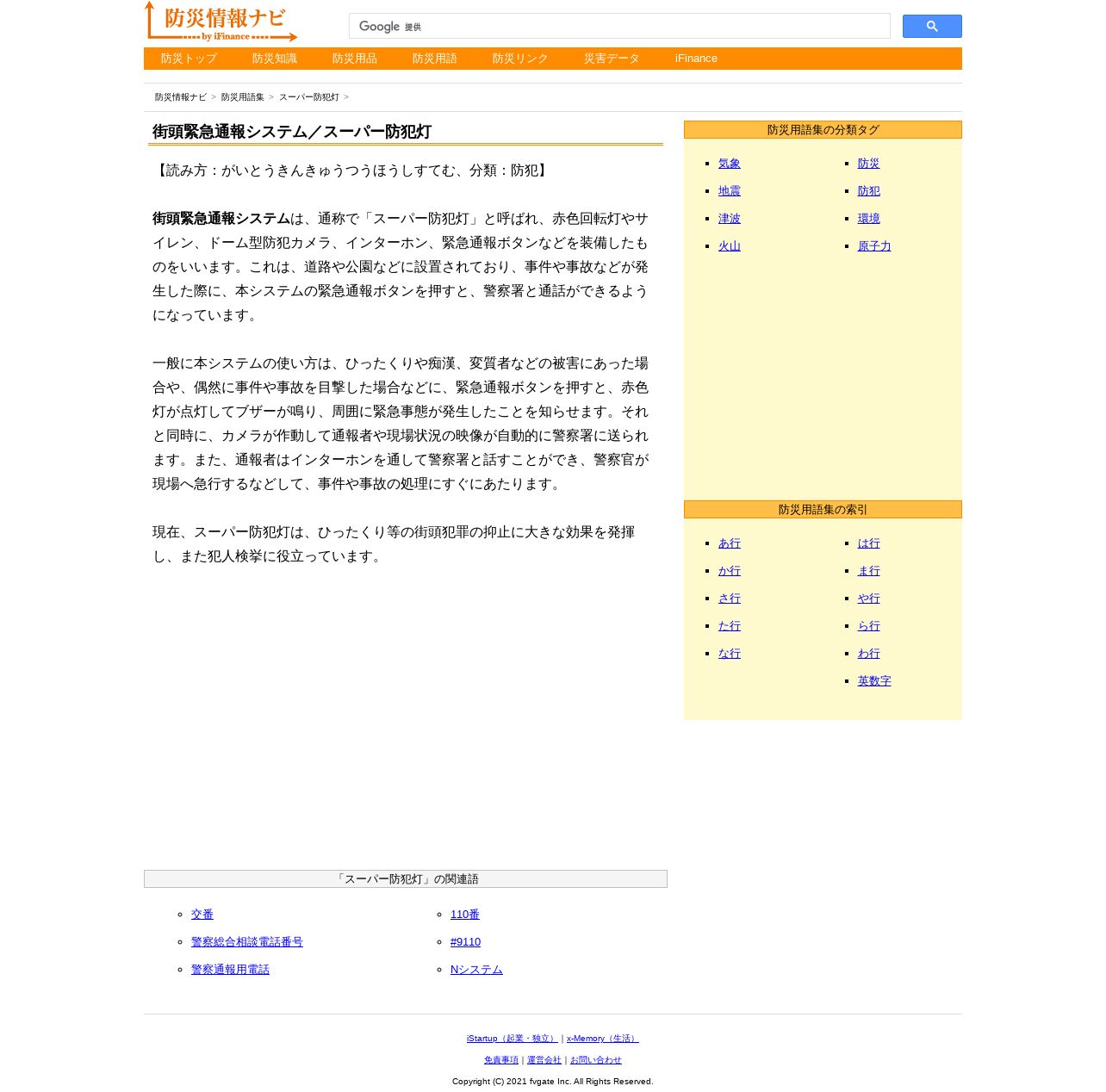This screenshot has width=1106, height=1092.
Task: Click the 防災情報ナビ breadcrumb link
Action: 181,97
